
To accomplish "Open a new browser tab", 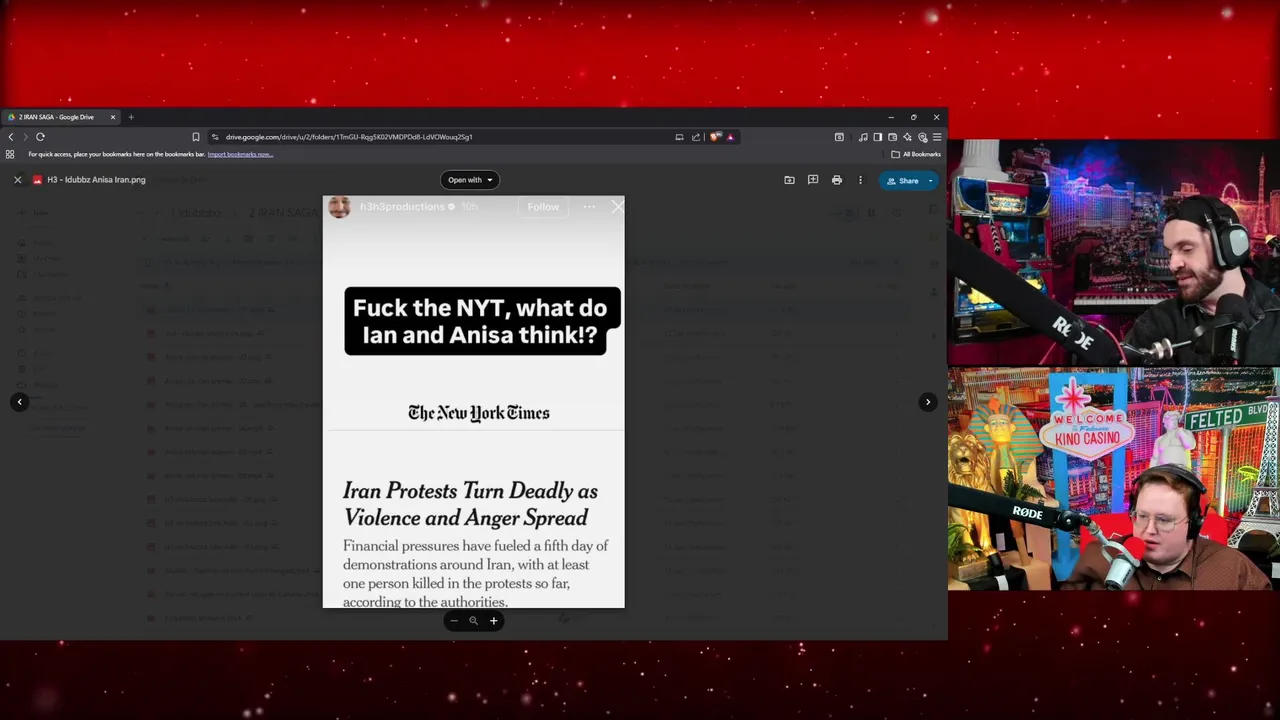I will 131,117.
